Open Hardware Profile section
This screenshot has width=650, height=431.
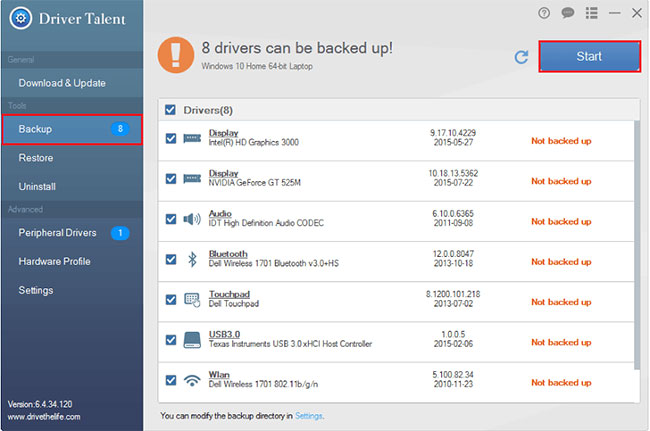point(72,262)
